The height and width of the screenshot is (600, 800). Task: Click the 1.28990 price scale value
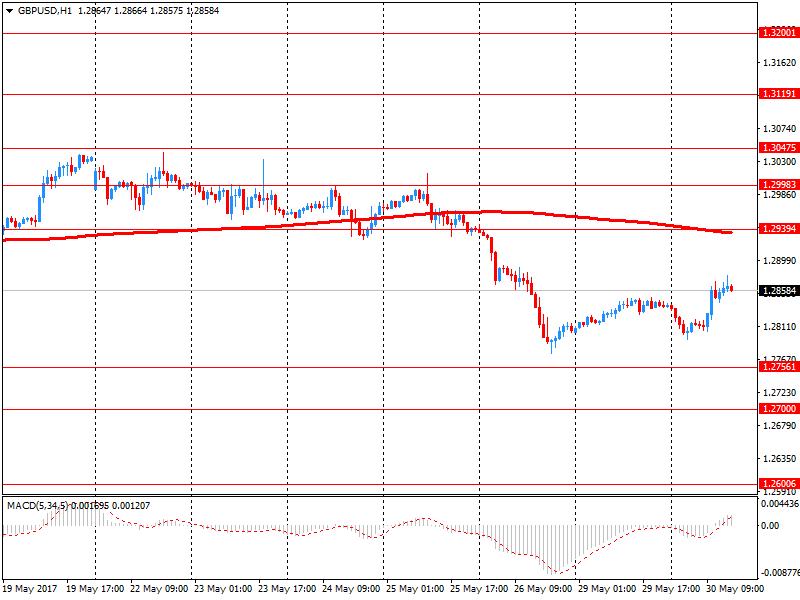780,261
